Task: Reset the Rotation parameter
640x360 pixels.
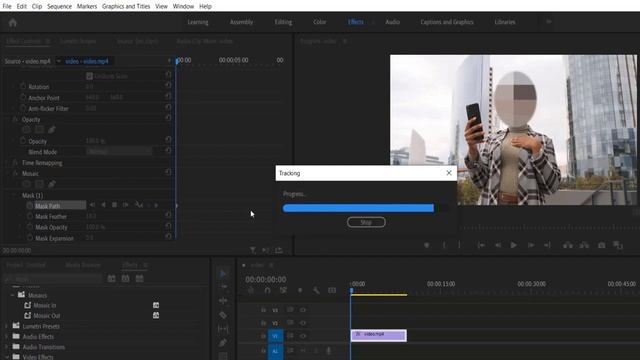Action: [x=168, y=85]
